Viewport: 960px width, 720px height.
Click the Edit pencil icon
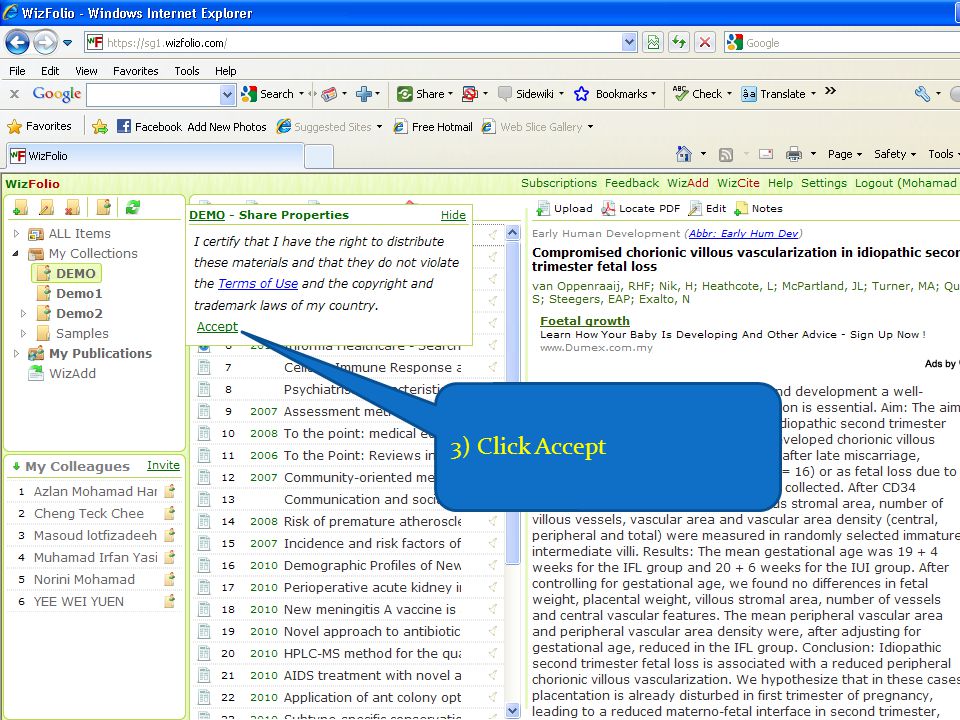(x=695, y=209)
